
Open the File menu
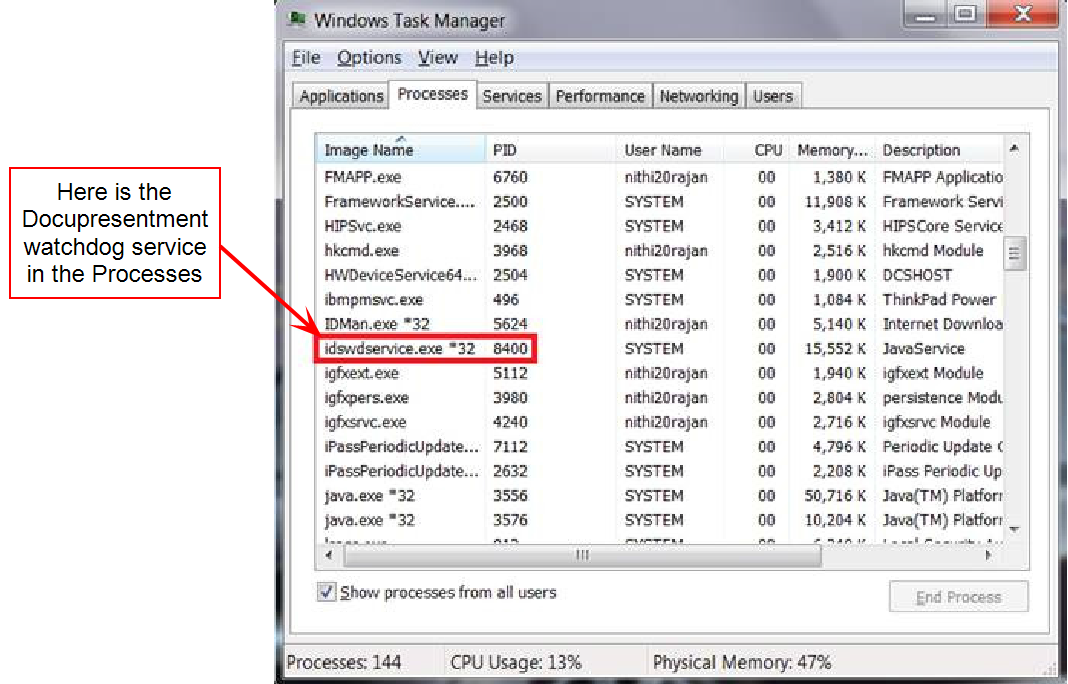[x=305, y=58]
